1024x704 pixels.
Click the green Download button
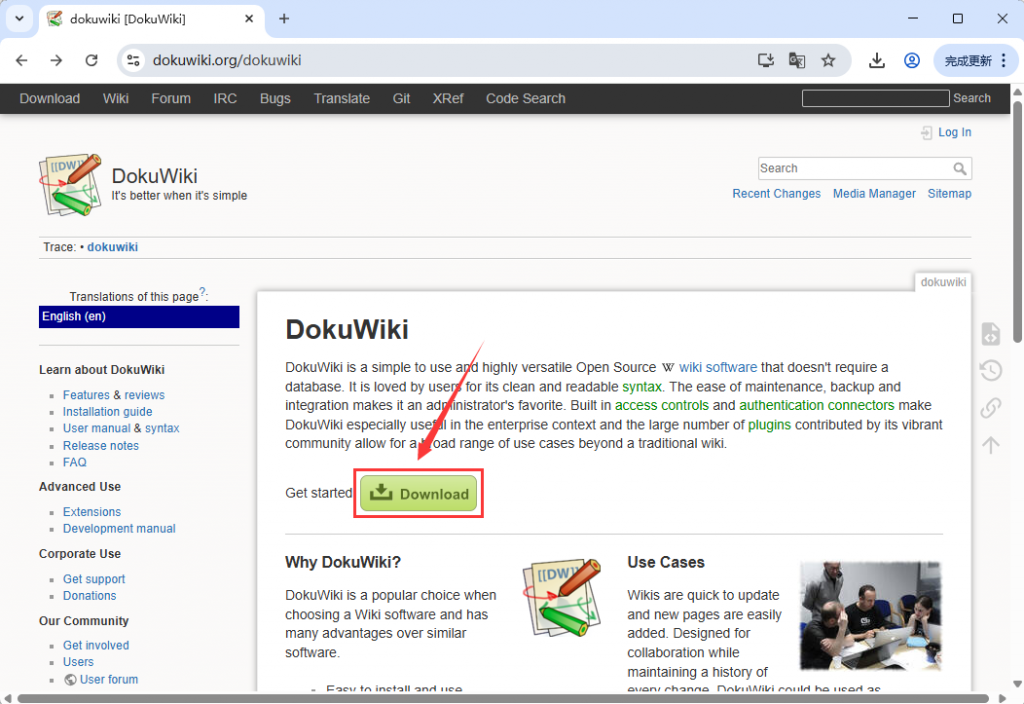[418, 493]
